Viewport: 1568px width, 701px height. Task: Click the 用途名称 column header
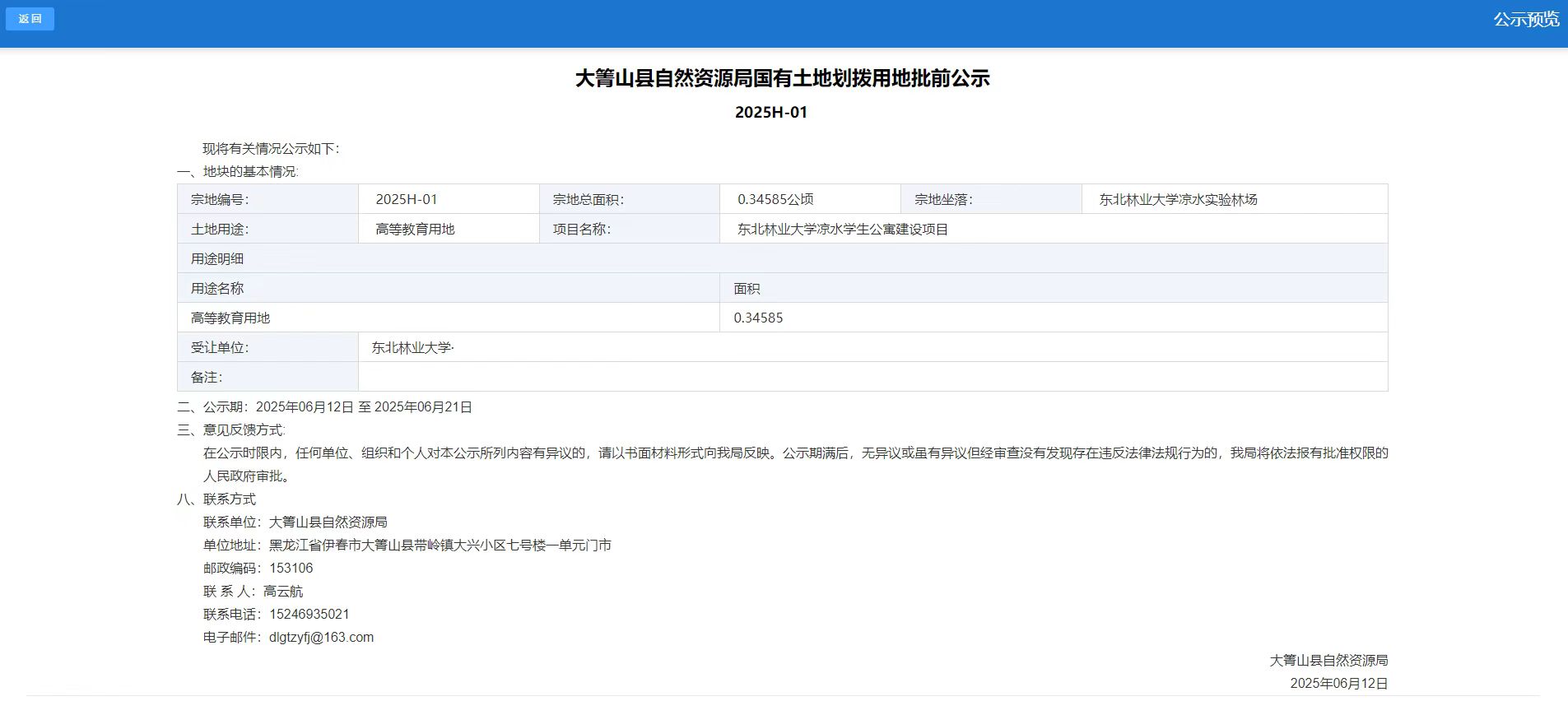tap(449, 288)
